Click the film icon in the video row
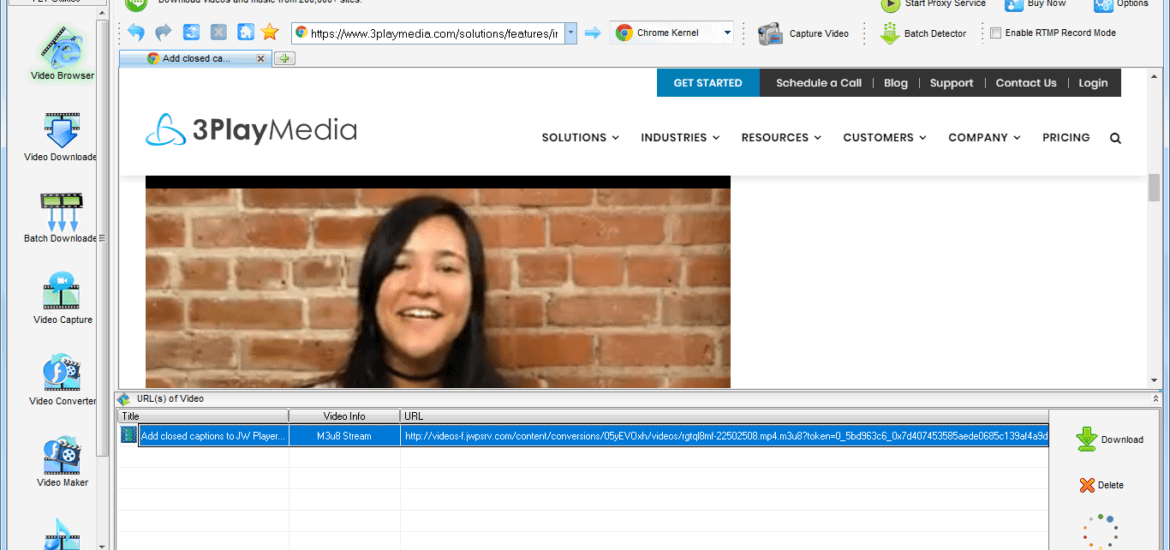 coord(128,435)
